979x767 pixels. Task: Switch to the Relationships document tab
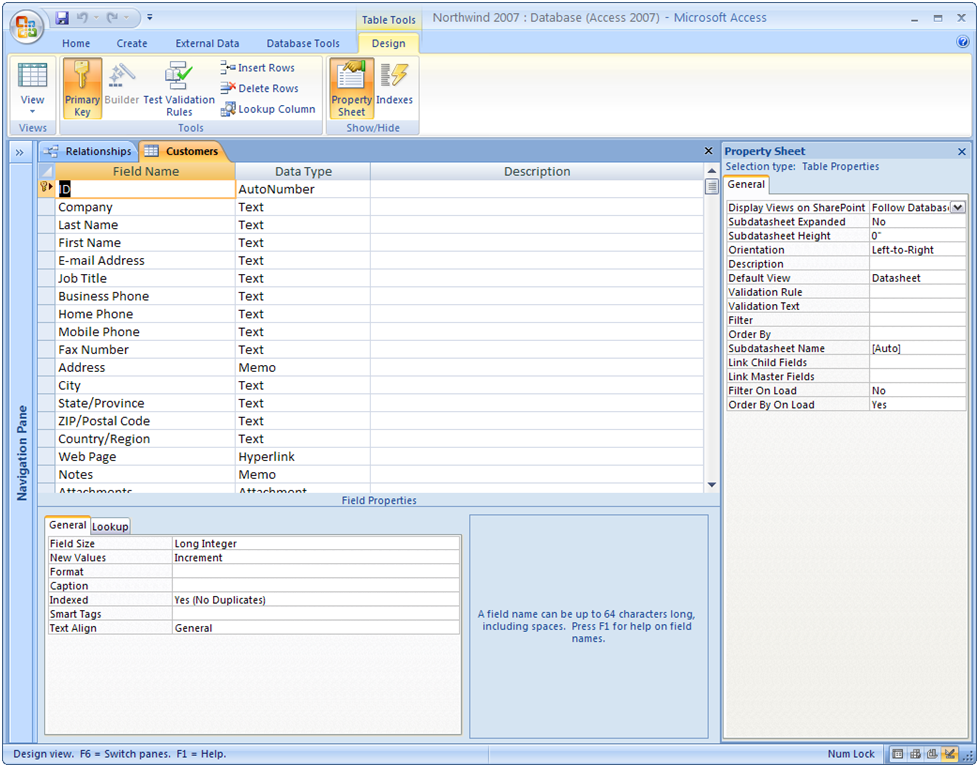(89, 151)
